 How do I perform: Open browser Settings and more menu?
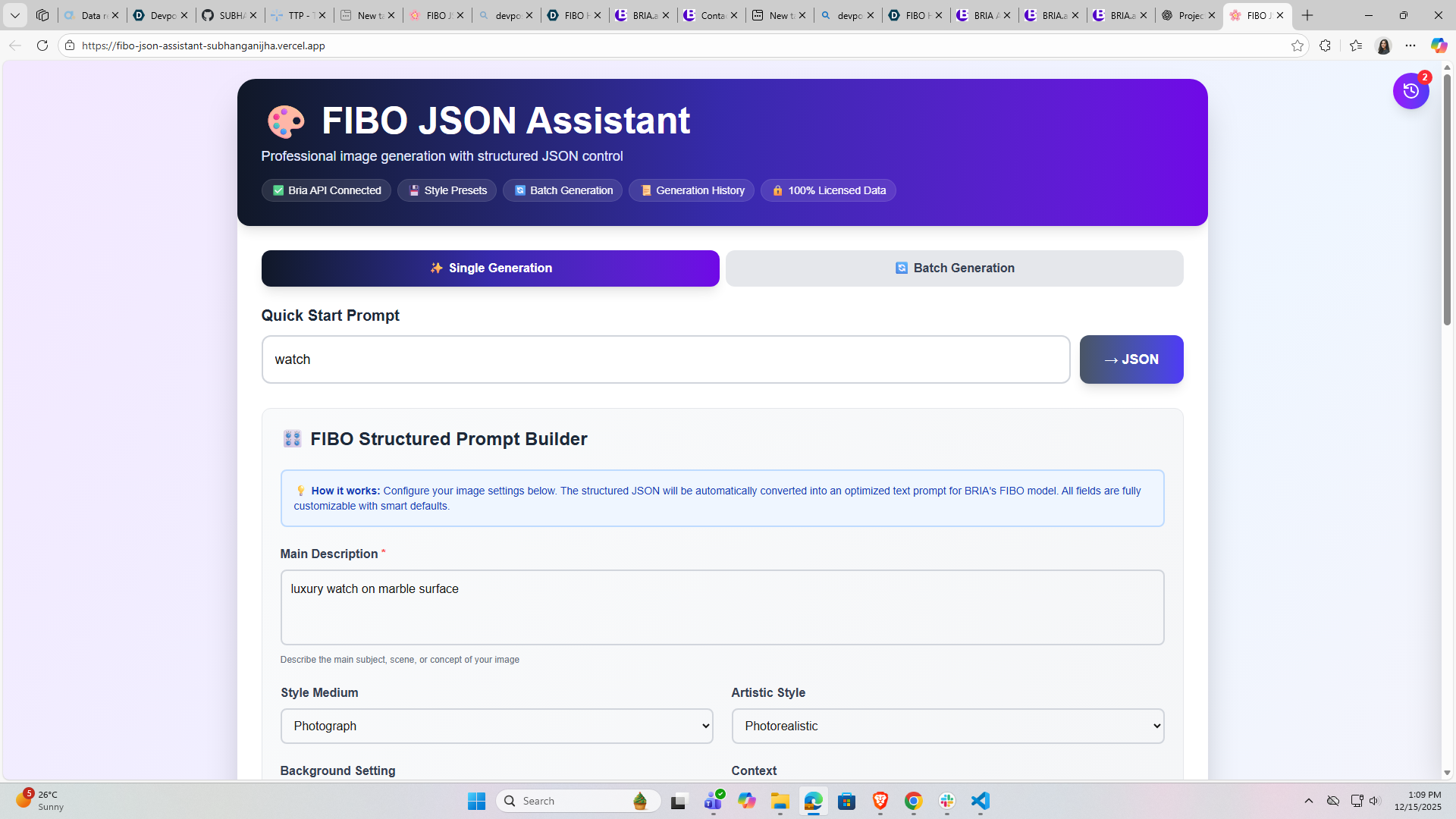pyautogui.click(x=1410, y=45)
